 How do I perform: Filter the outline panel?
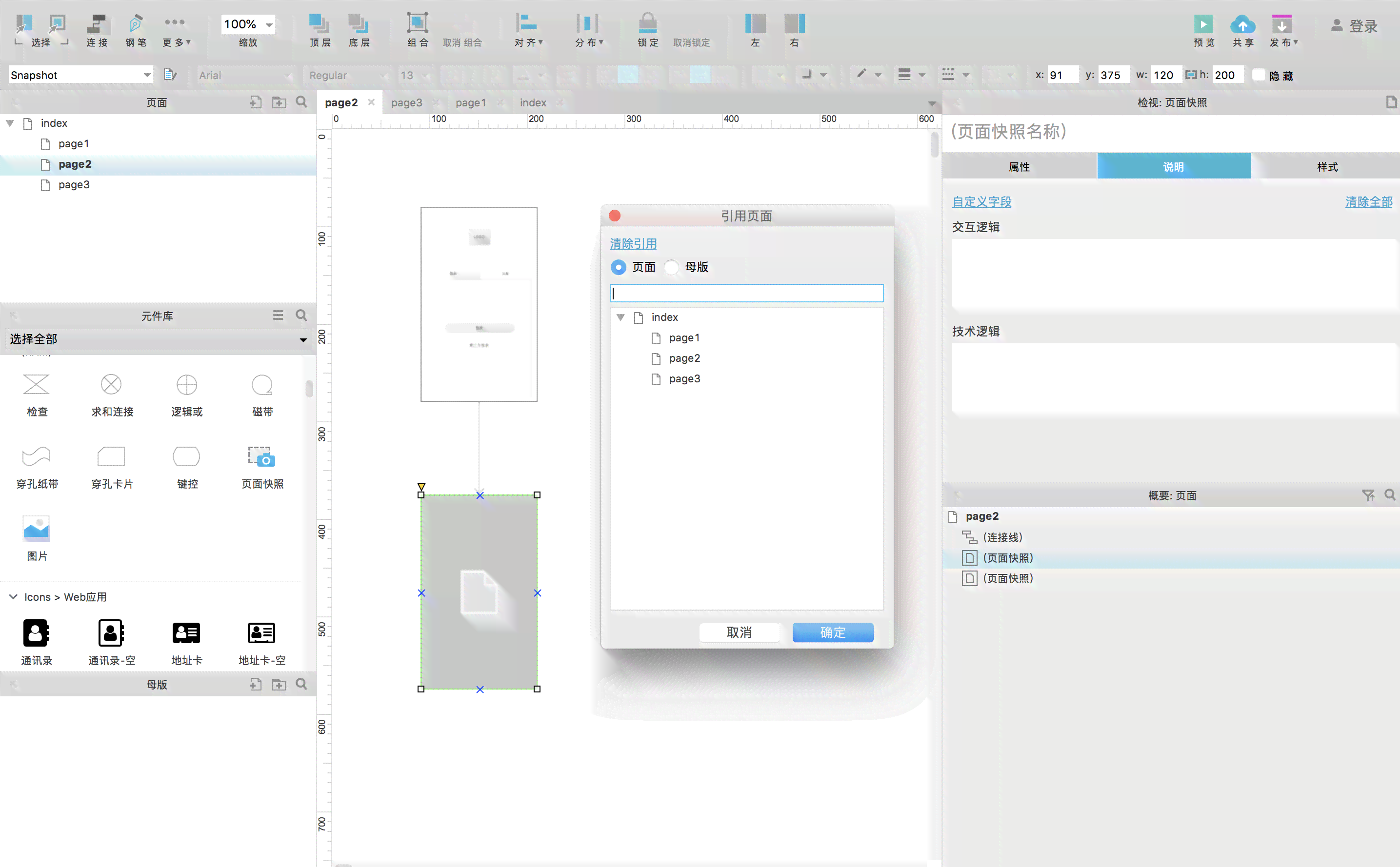(1368, 495)
